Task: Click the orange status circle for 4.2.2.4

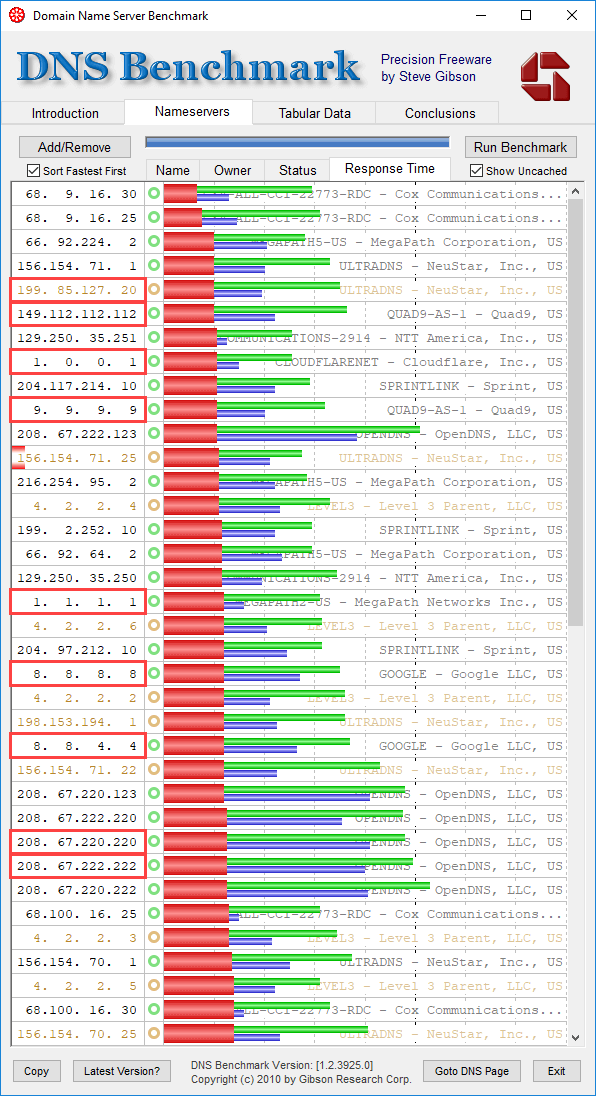Action: (154, 505)
